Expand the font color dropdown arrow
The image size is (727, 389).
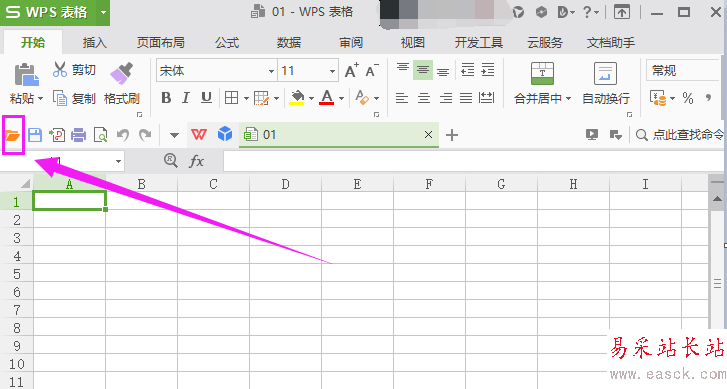341,98
